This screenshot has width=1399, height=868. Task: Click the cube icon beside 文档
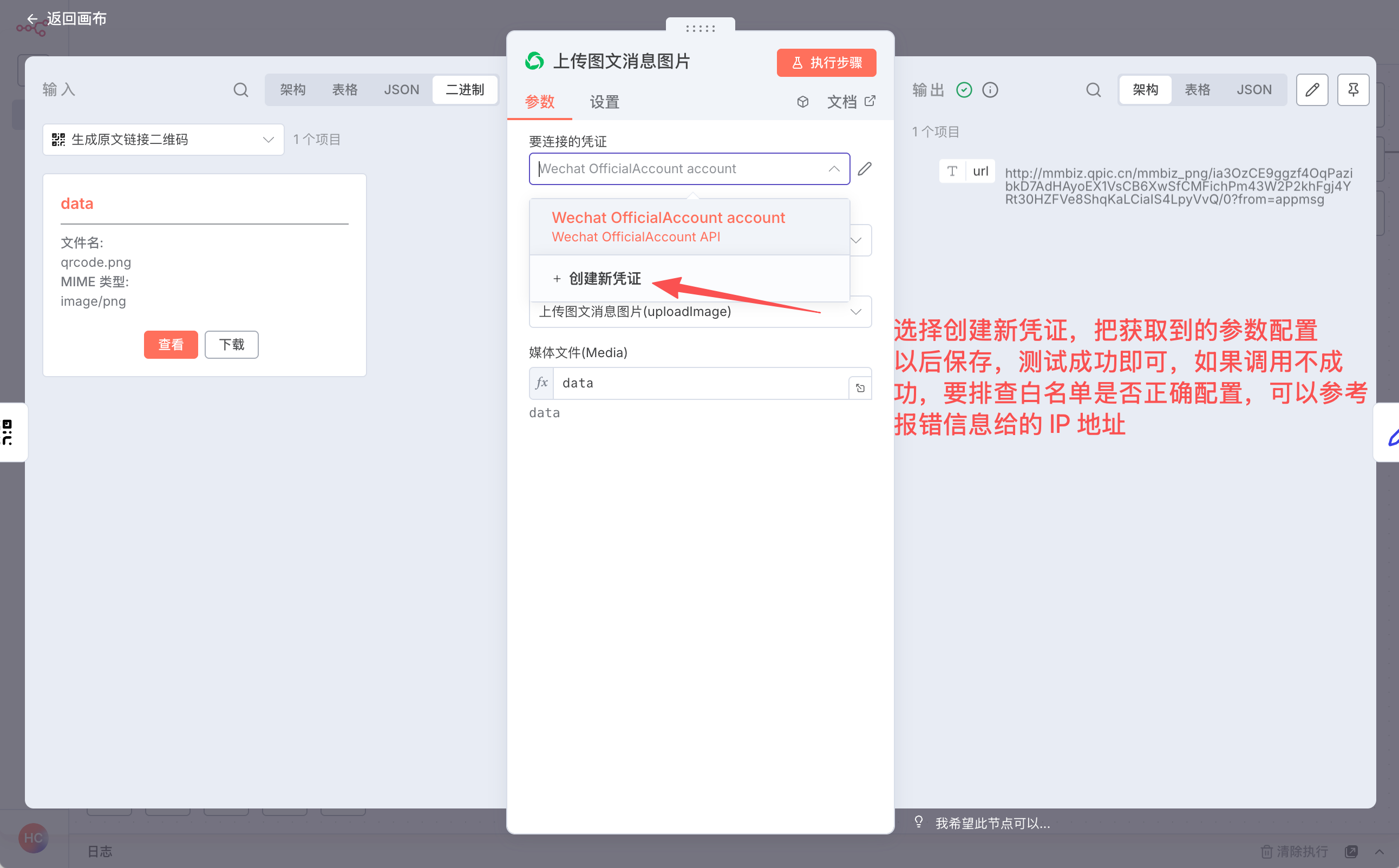[x=803, y=102]
